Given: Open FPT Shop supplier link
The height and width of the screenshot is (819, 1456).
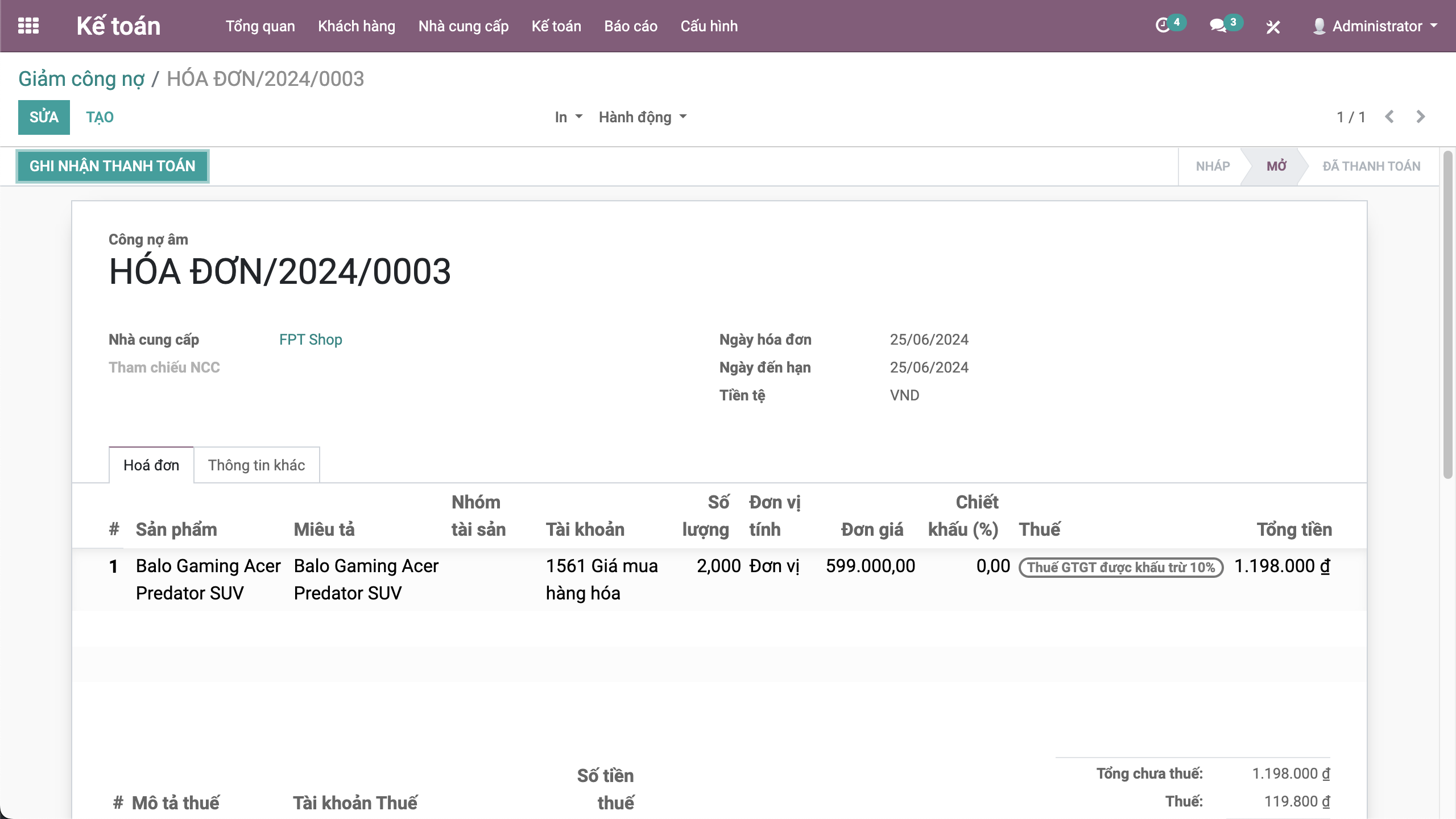Looking at the screenshot, I should click(x=311, y=340).
